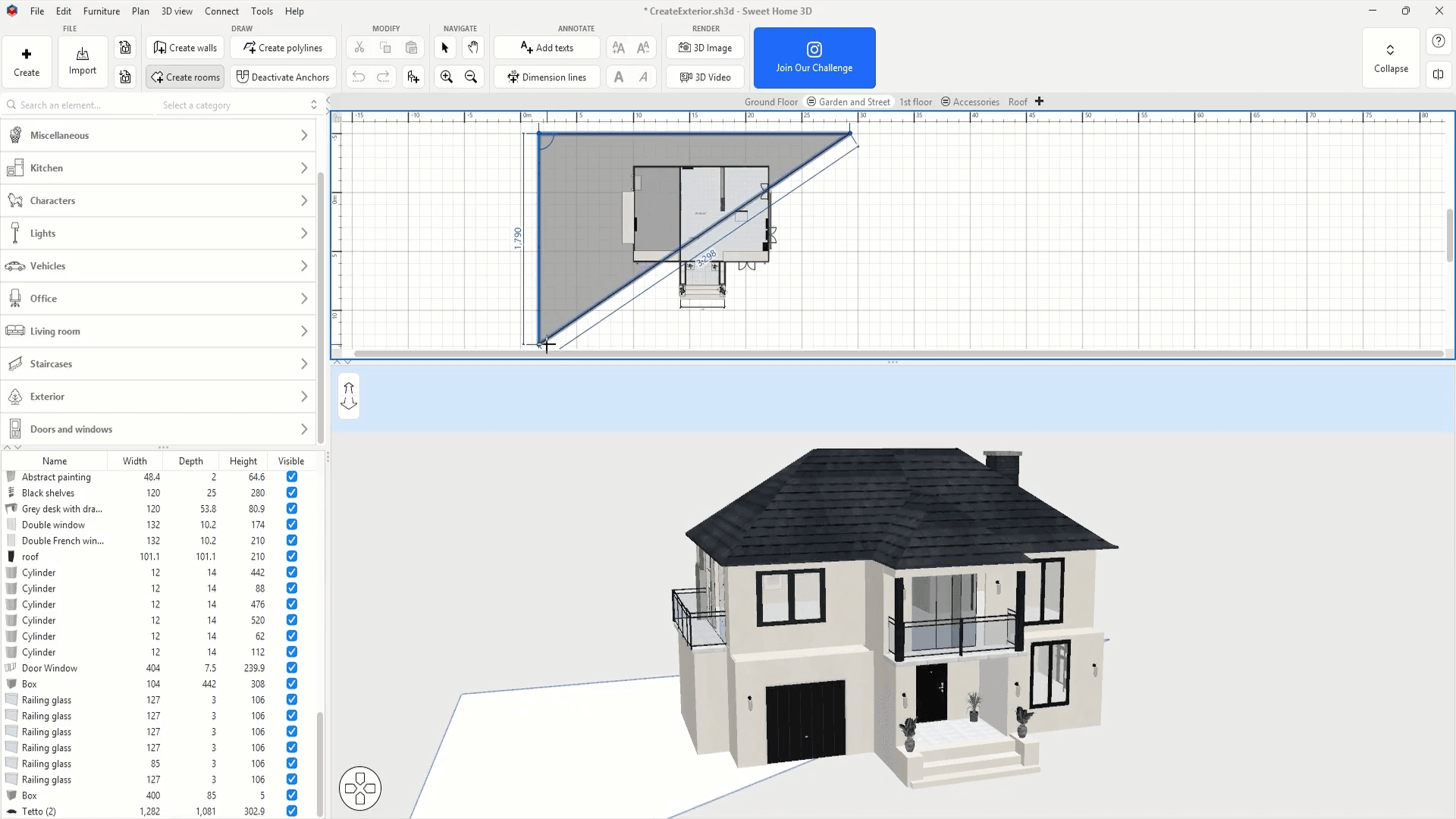This screenshot has width=1456, height=819.
Task: Click the Redo arrow icon
Action: (384, 77)
